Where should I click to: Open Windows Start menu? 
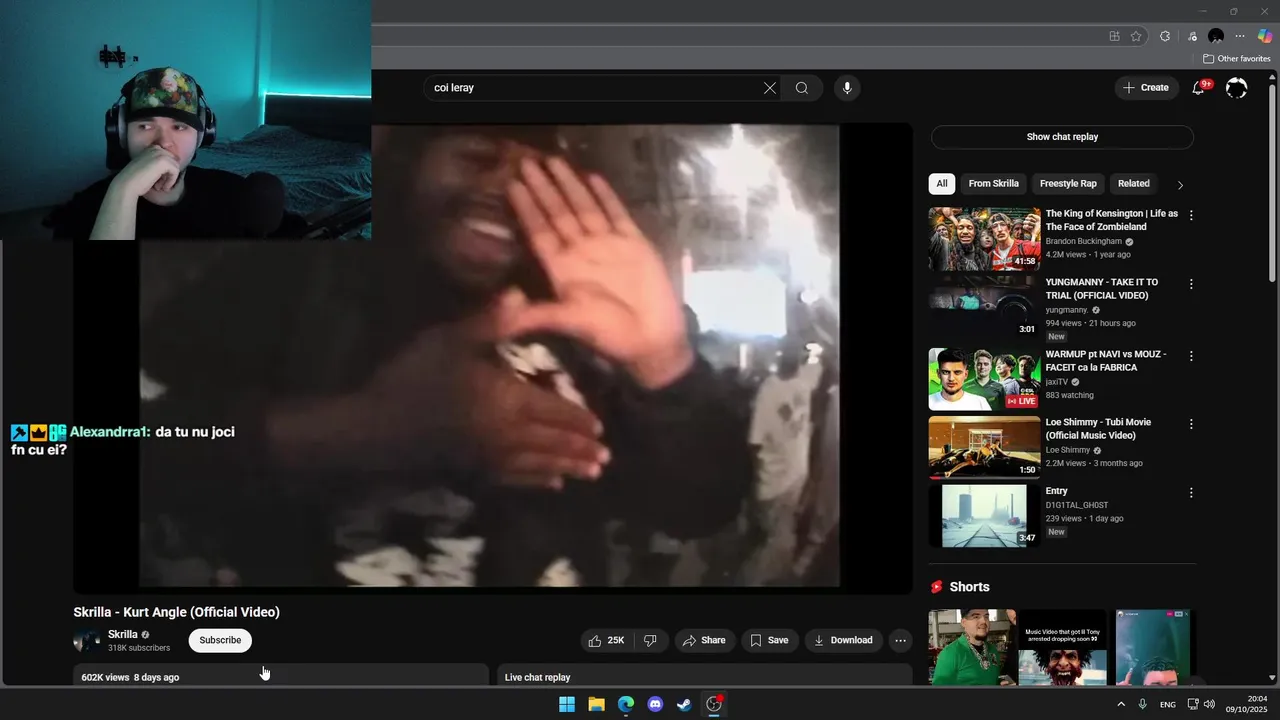pyautogui.click(x=567, y=704)
